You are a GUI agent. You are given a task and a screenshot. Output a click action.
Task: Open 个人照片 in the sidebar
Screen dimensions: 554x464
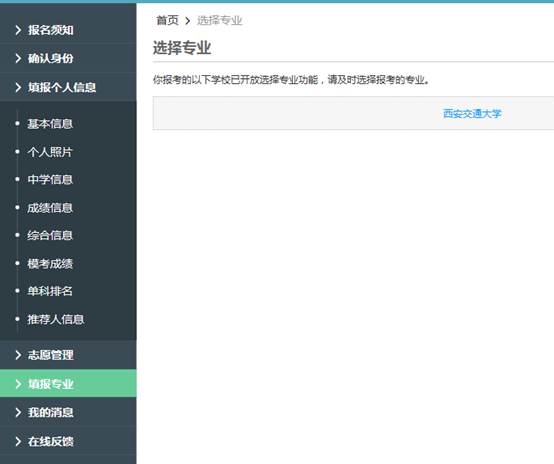50,152
